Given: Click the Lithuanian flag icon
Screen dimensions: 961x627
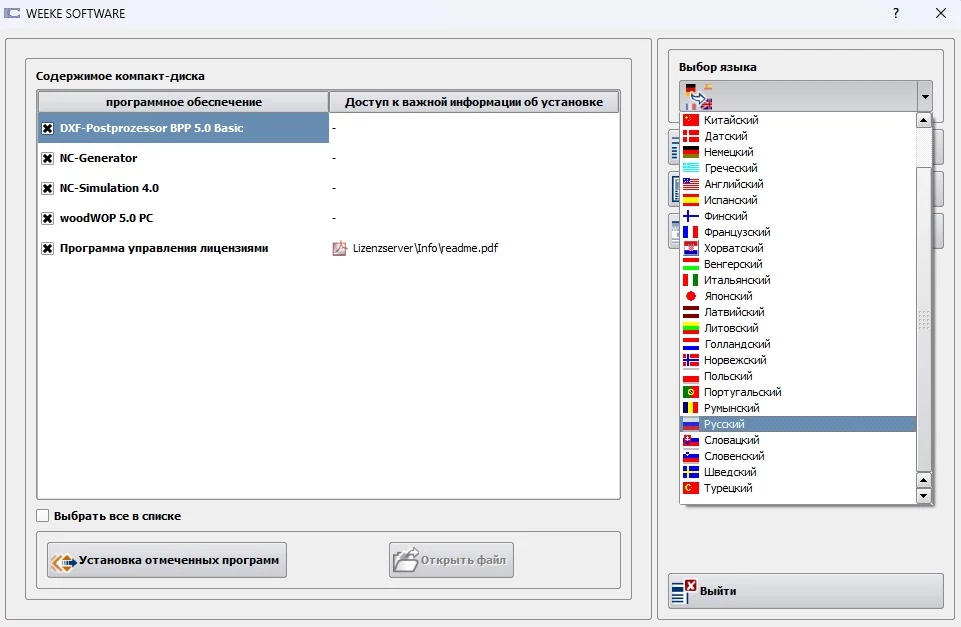Looking at the screenshot, I should coord(691,328).
